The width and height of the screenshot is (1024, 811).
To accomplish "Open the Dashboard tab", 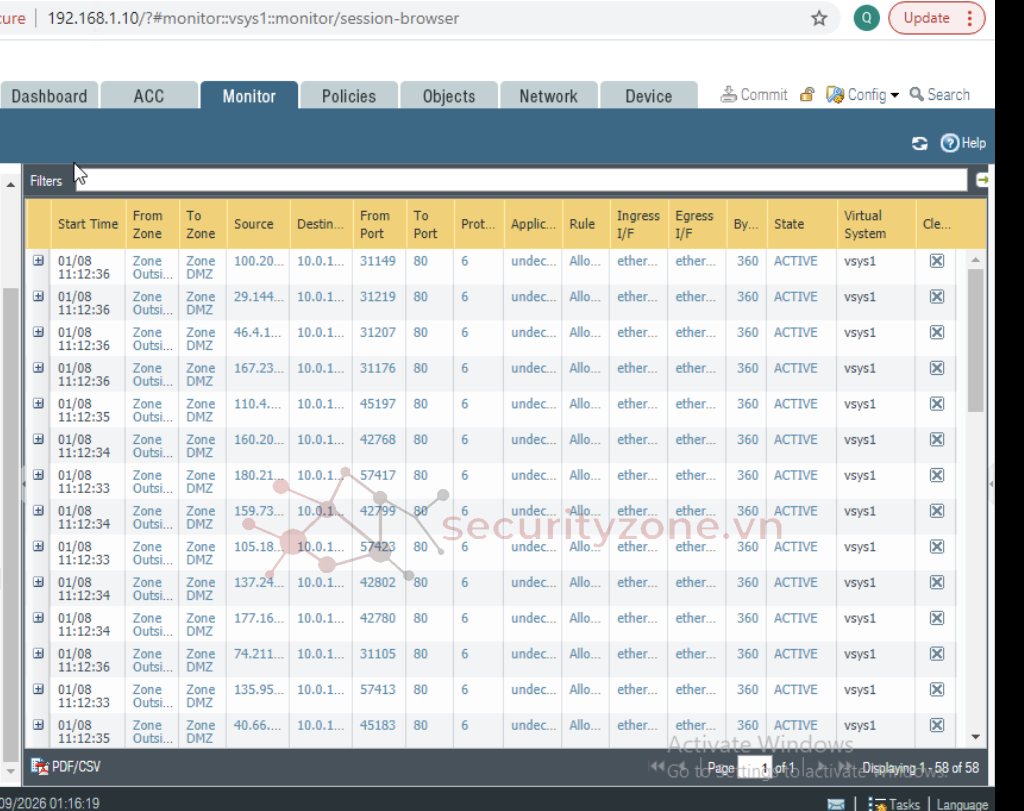I will tap(49, 96).
